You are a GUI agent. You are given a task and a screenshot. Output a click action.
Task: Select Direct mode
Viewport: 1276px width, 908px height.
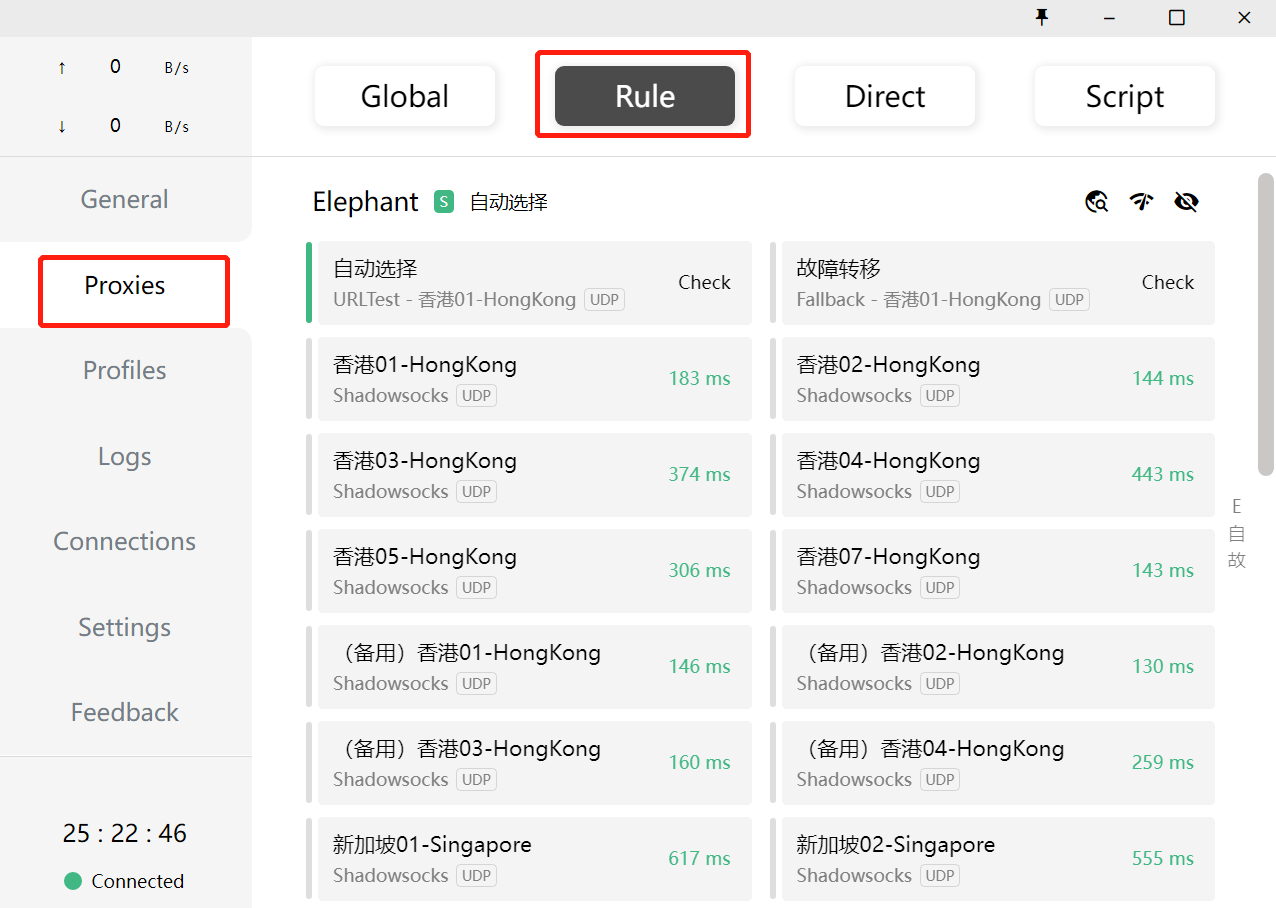[885, 96]
